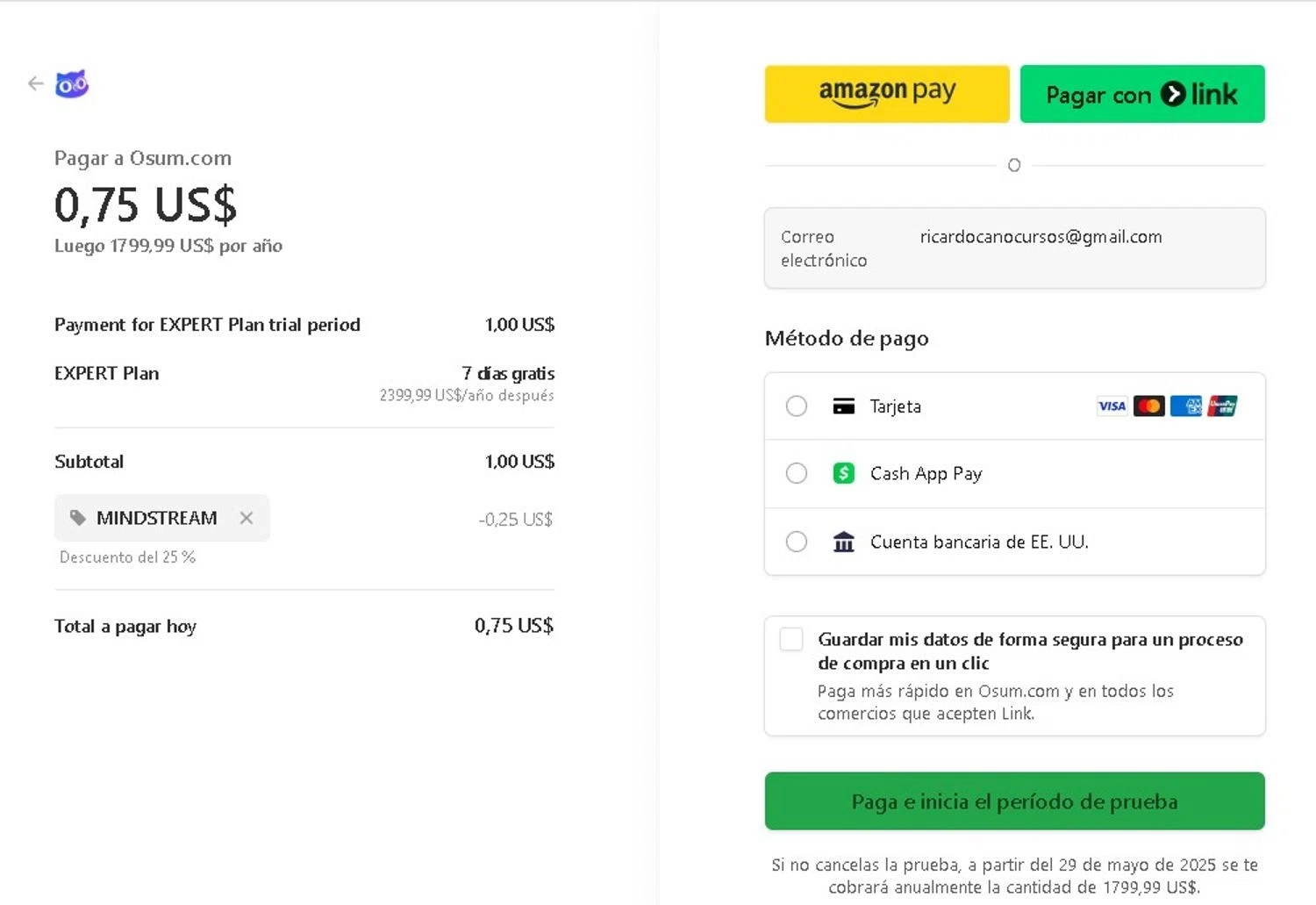Select Cash App Pay radio button
The image size is (1316, 905).
point(797,474)
